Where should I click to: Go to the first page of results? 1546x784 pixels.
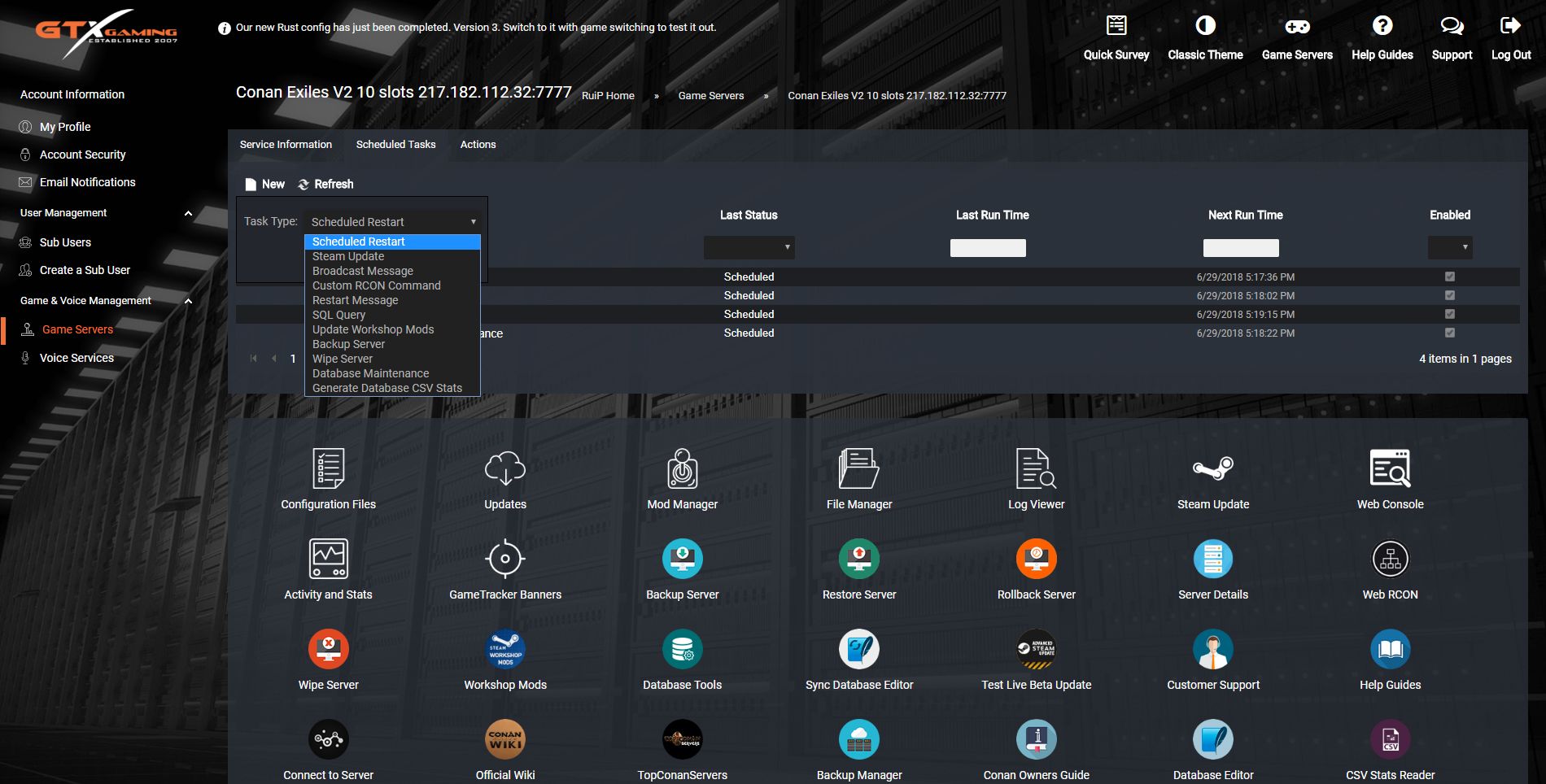point(253,359)
